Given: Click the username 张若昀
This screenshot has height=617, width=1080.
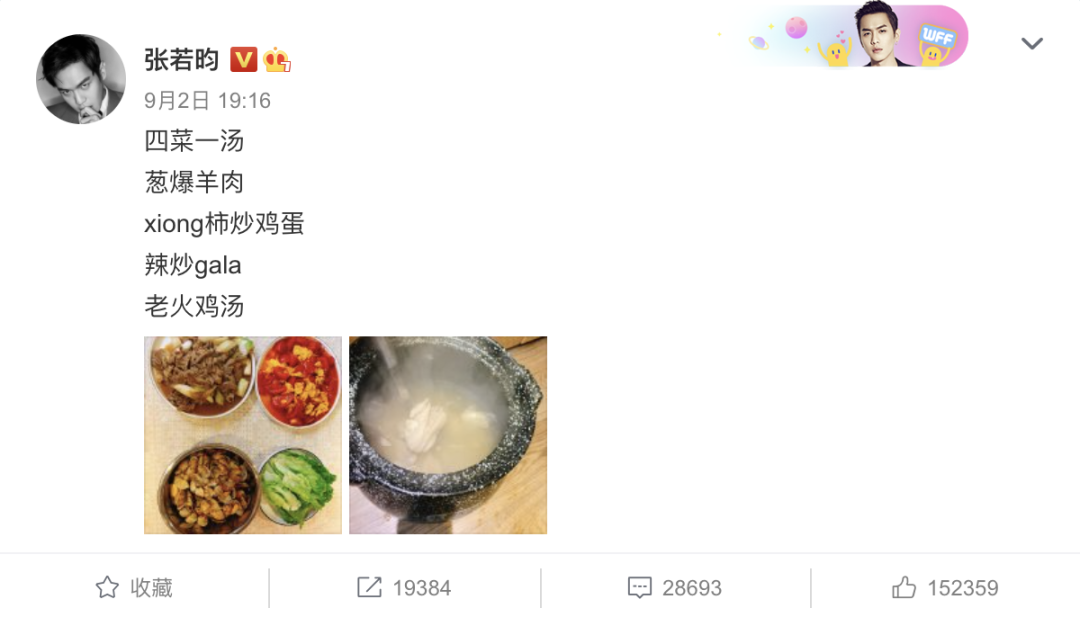Looking at the screenshot, I should [x=182, y=60].
